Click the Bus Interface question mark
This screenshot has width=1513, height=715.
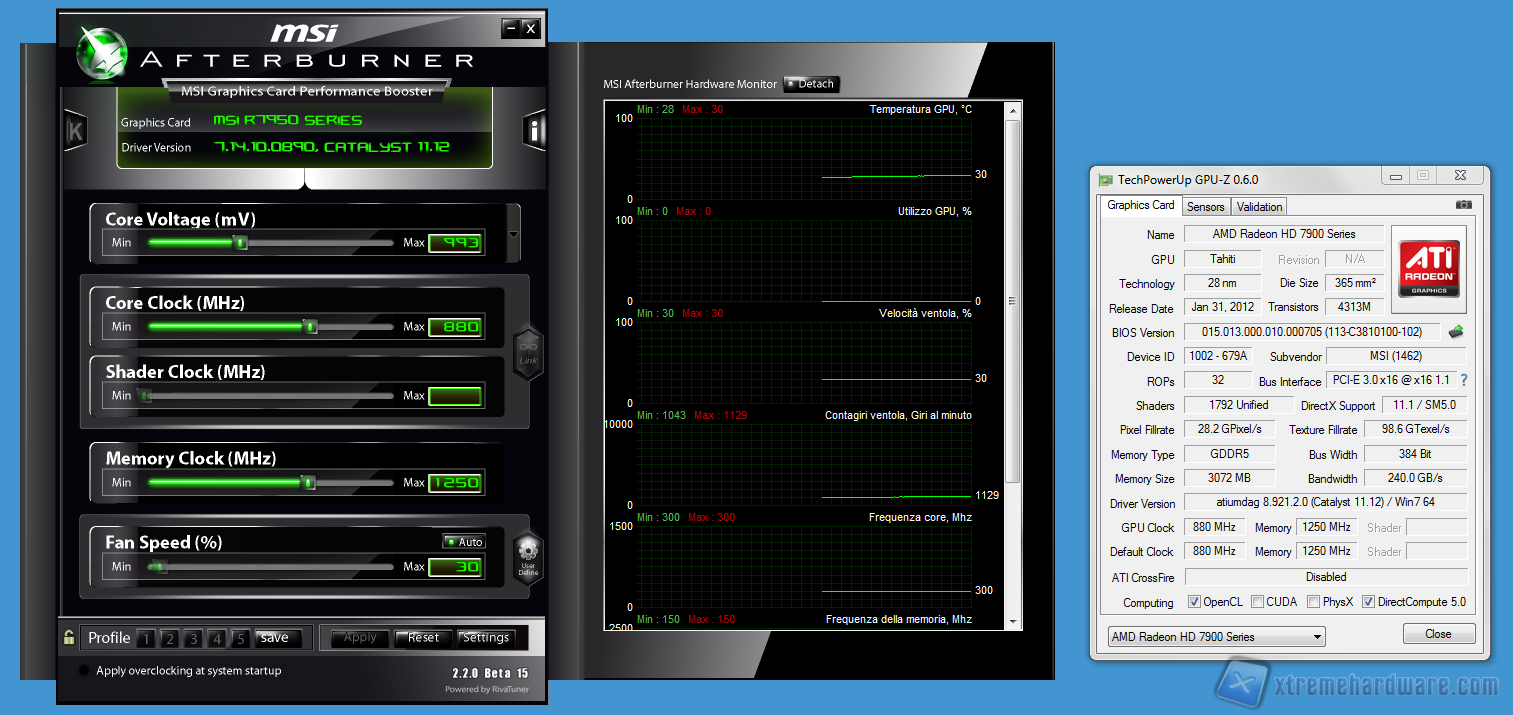coord(1464,381)
